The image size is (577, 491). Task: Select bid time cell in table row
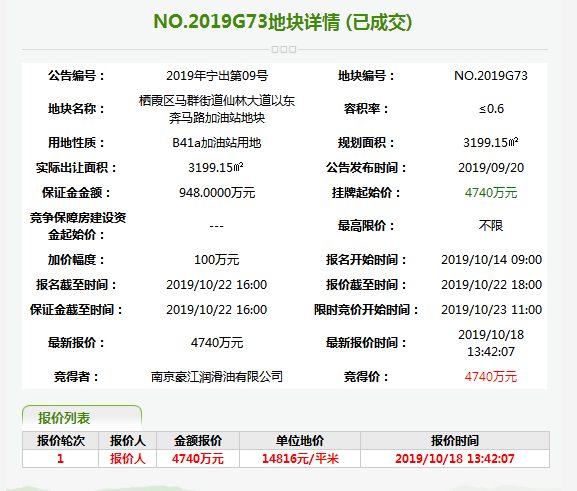(455, 459)
